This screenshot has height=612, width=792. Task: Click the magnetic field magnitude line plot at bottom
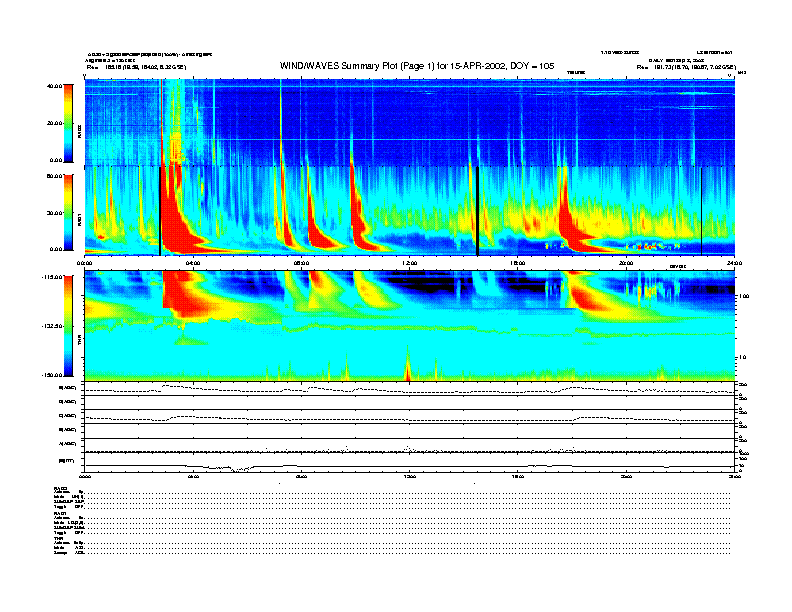tap(410, 466)
